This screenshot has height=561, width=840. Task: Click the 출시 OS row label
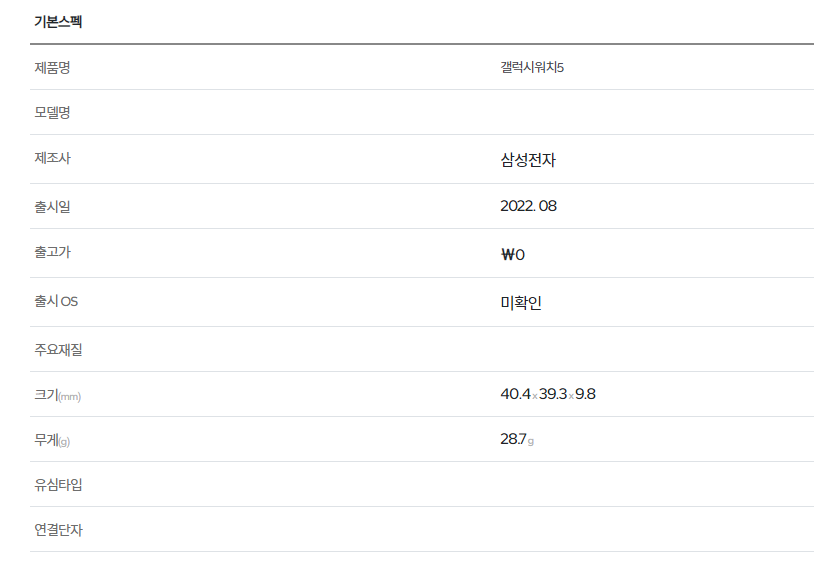[56, 301]
